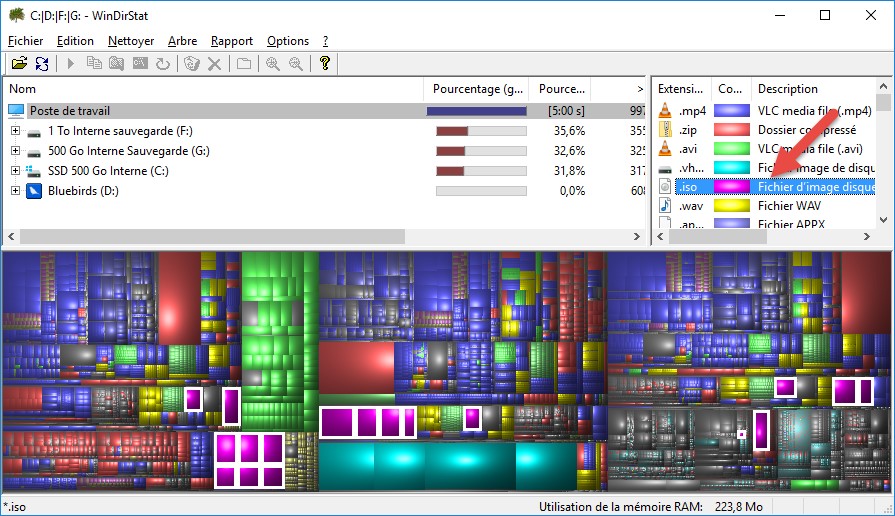The height and width of the screenshot is (516, 895).
Task: Click the Description column header
Action: (x=810, y=89)
